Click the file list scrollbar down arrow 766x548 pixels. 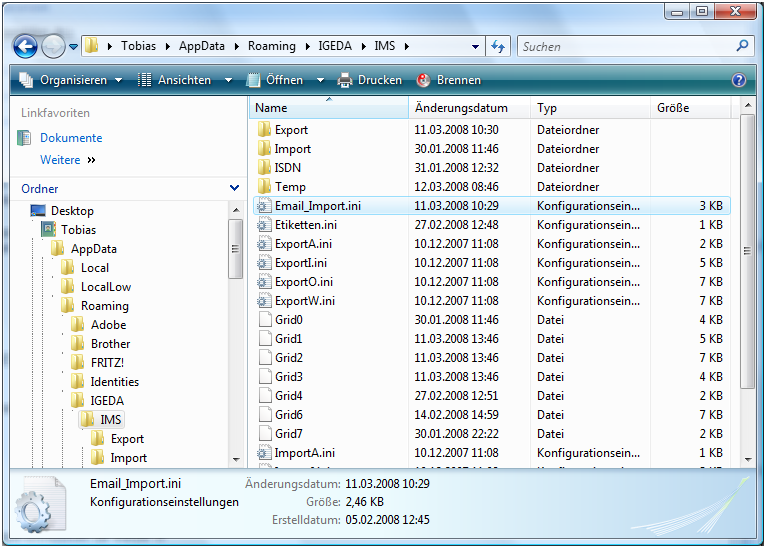[x=747, y=460]
